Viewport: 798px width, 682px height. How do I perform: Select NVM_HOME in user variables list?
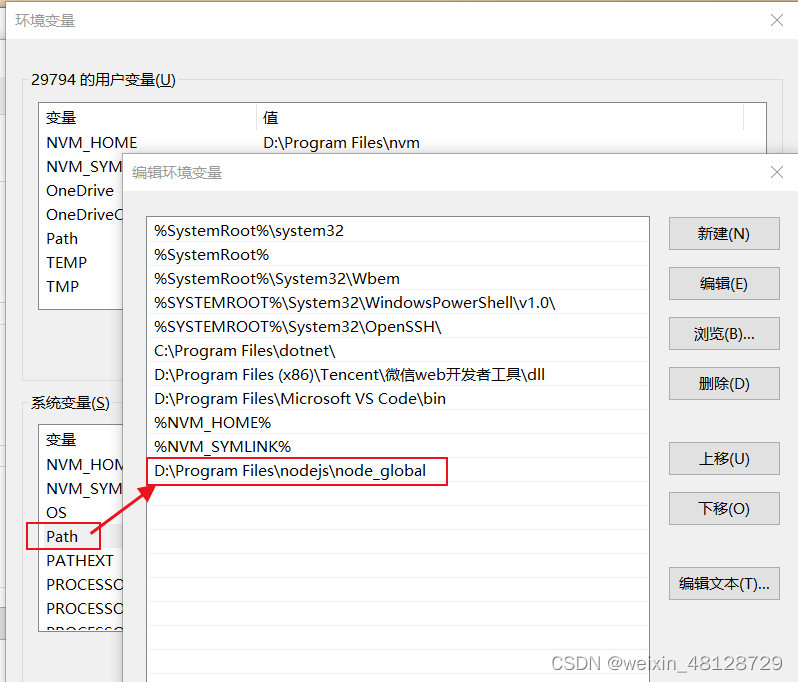pyautogui.click(x=92, y=143)
